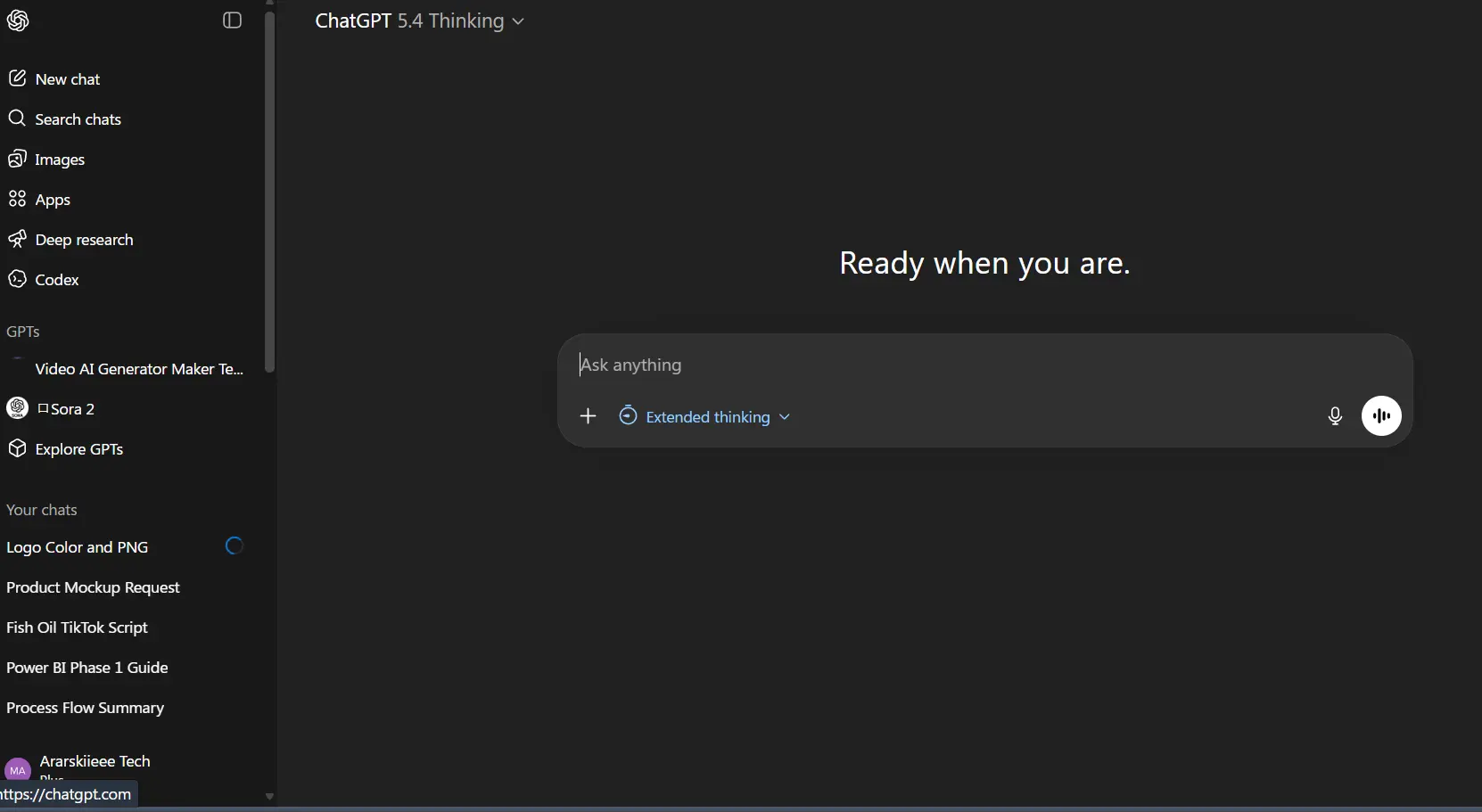
Task: Click the sidebar scroll down arrow
Action: (x=269, y=797)
